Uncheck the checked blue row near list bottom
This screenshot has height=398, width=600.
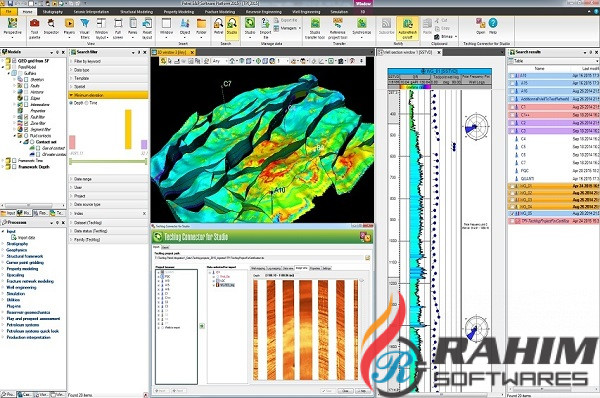pyautogui.click(x=512, y=214)
